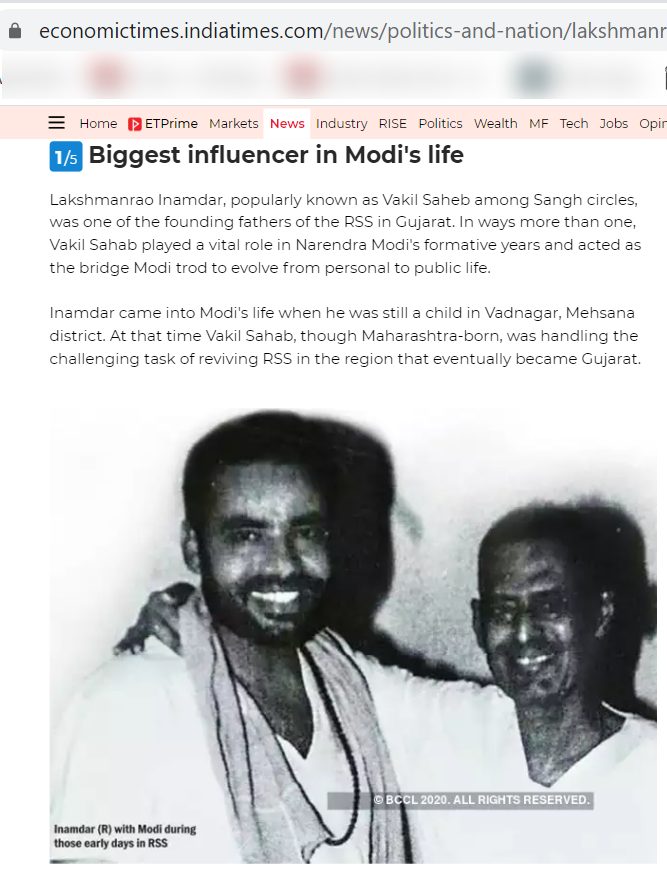Click the MF navigation link

tap(538, 123)
